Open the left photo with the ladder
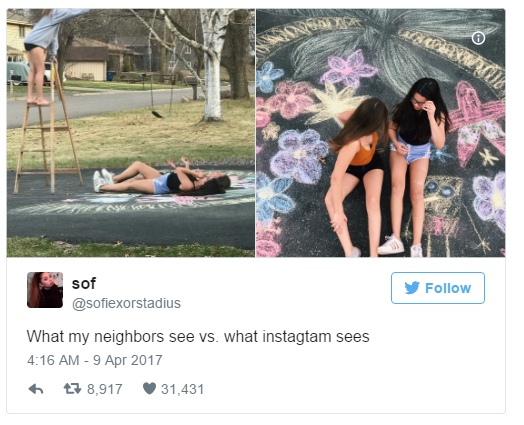This screenshot has height=425, width=524. (131, 133)
